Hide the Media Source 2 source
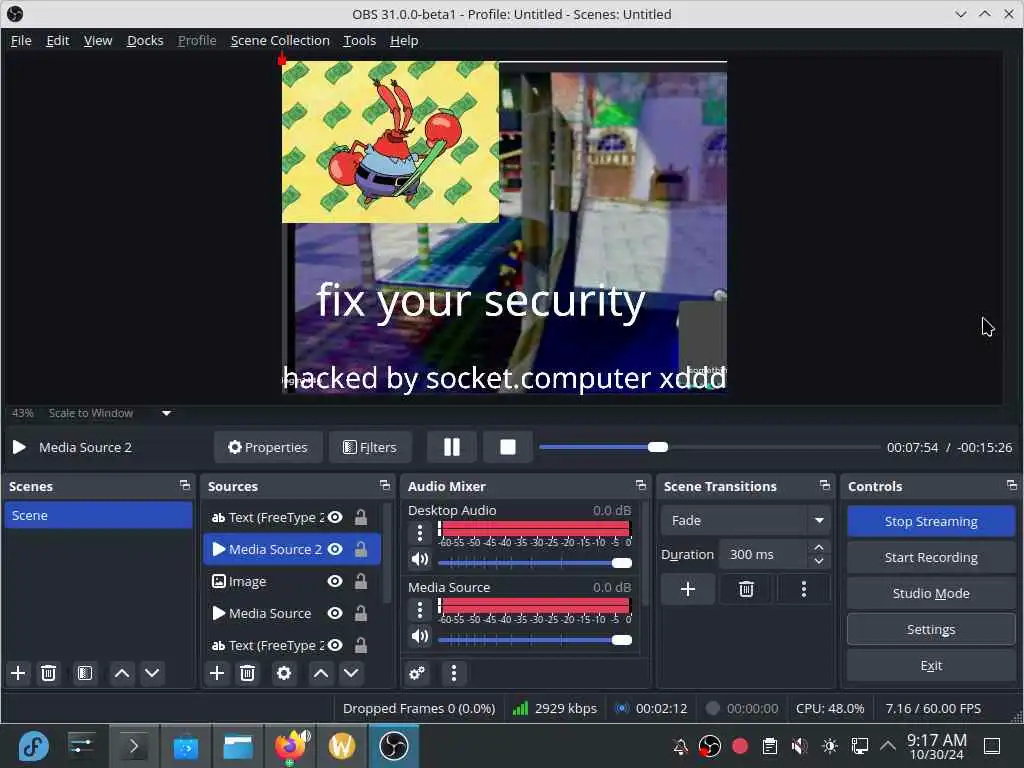The image size is (1024, 768). [x=335, y=549]
